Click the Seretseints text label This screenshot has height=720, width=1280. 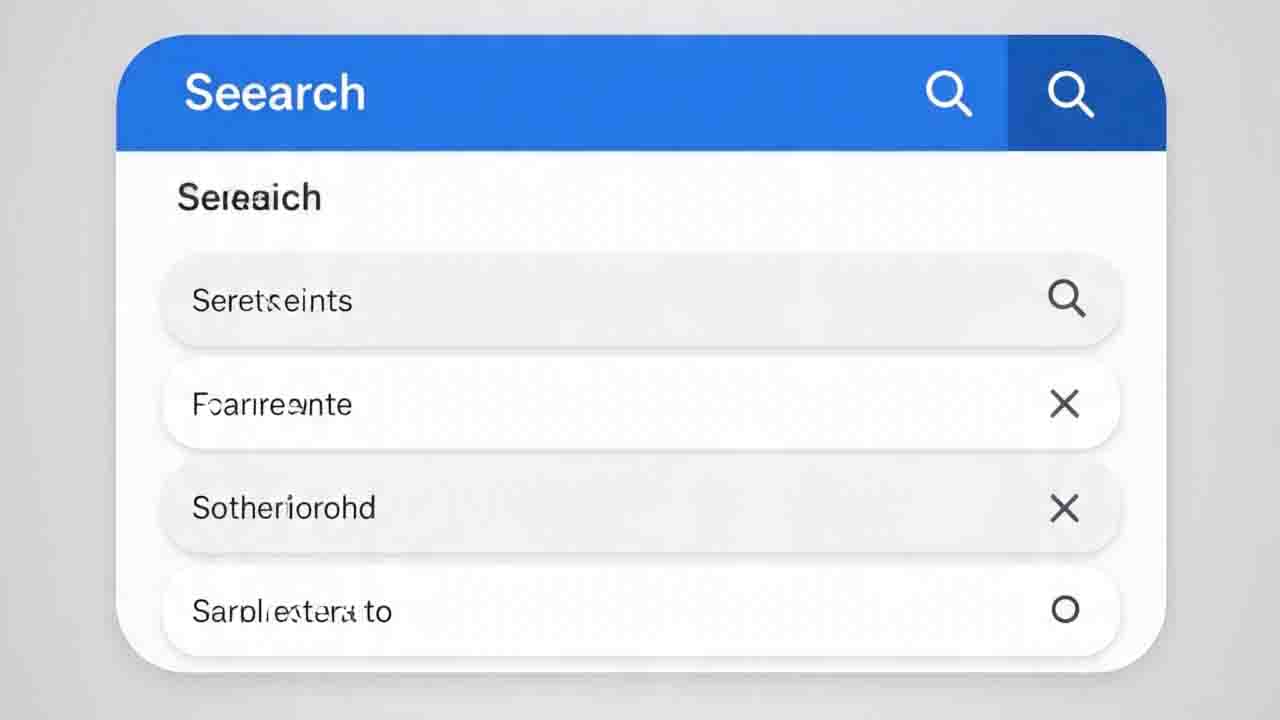coord(272,300)
